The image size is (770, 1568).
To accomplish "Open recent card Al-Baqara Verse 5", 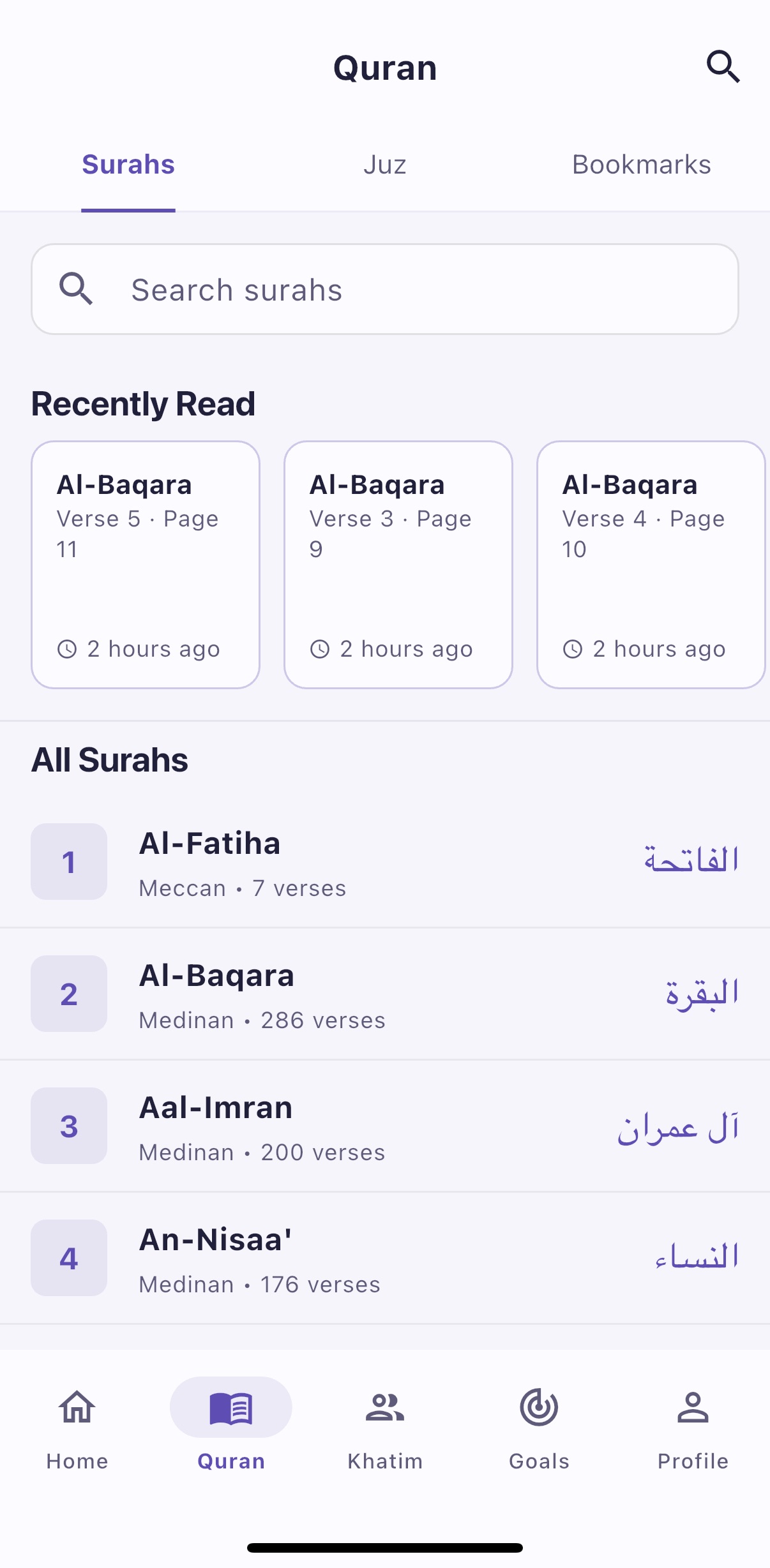I will [146, 565].
